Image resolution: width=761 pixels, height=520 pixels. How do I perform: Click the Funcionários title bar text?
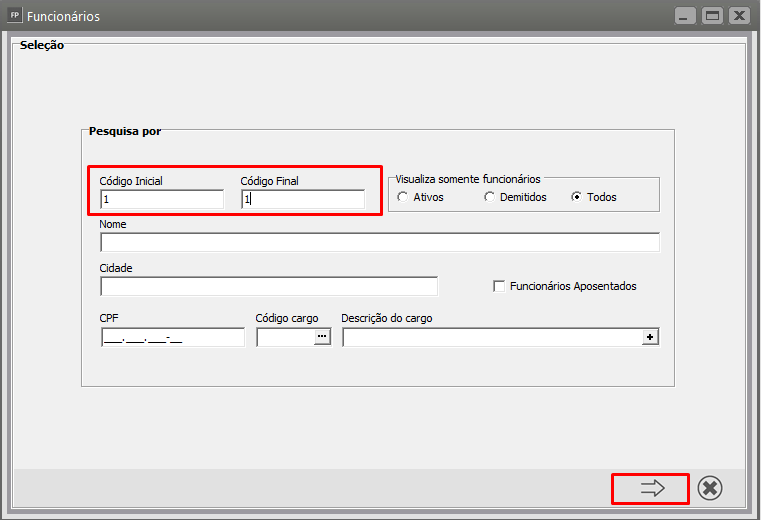63,17
